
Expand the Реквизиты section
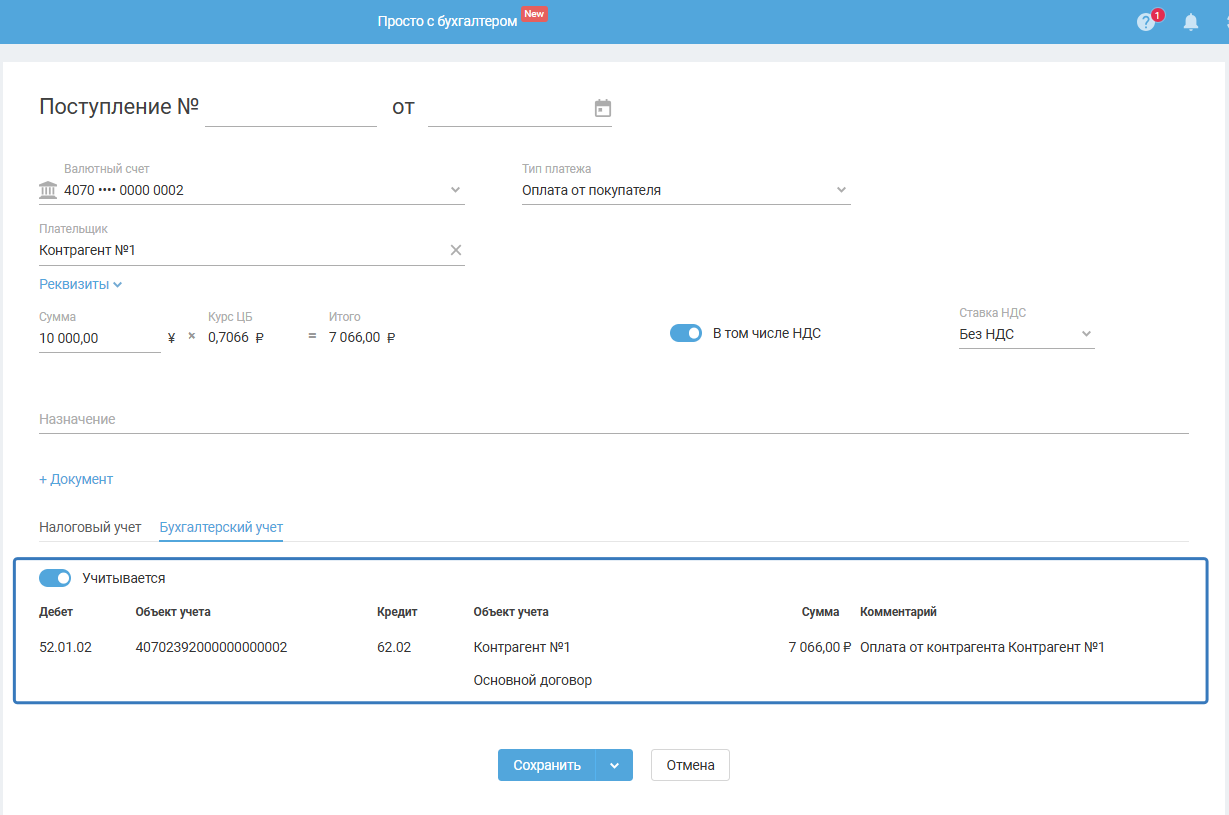pos(80,284)
